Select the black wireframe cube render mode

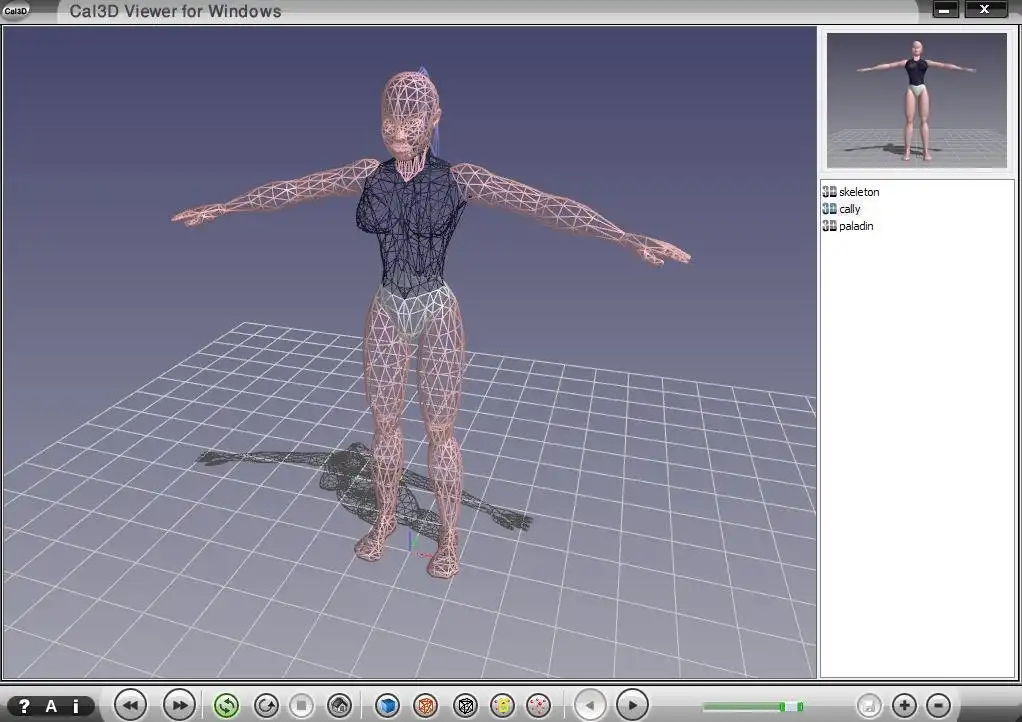point(465,706)
